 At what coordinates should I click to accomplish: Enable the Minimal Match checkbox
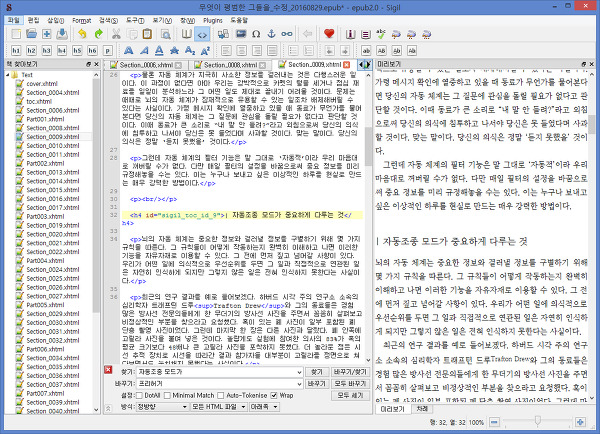tap(167, 395)
